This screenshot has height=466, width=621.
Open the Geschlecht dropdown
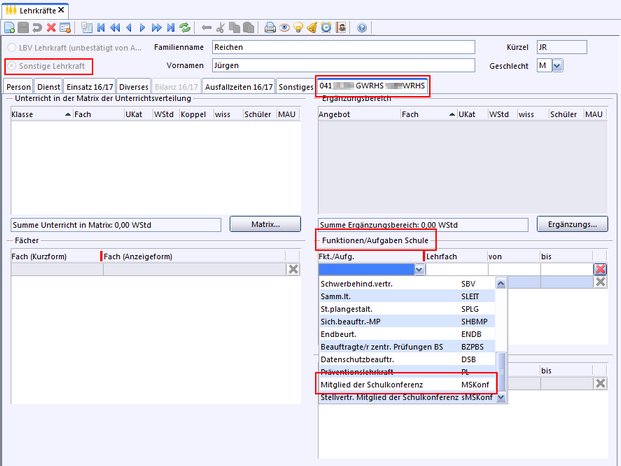[557, 66]
